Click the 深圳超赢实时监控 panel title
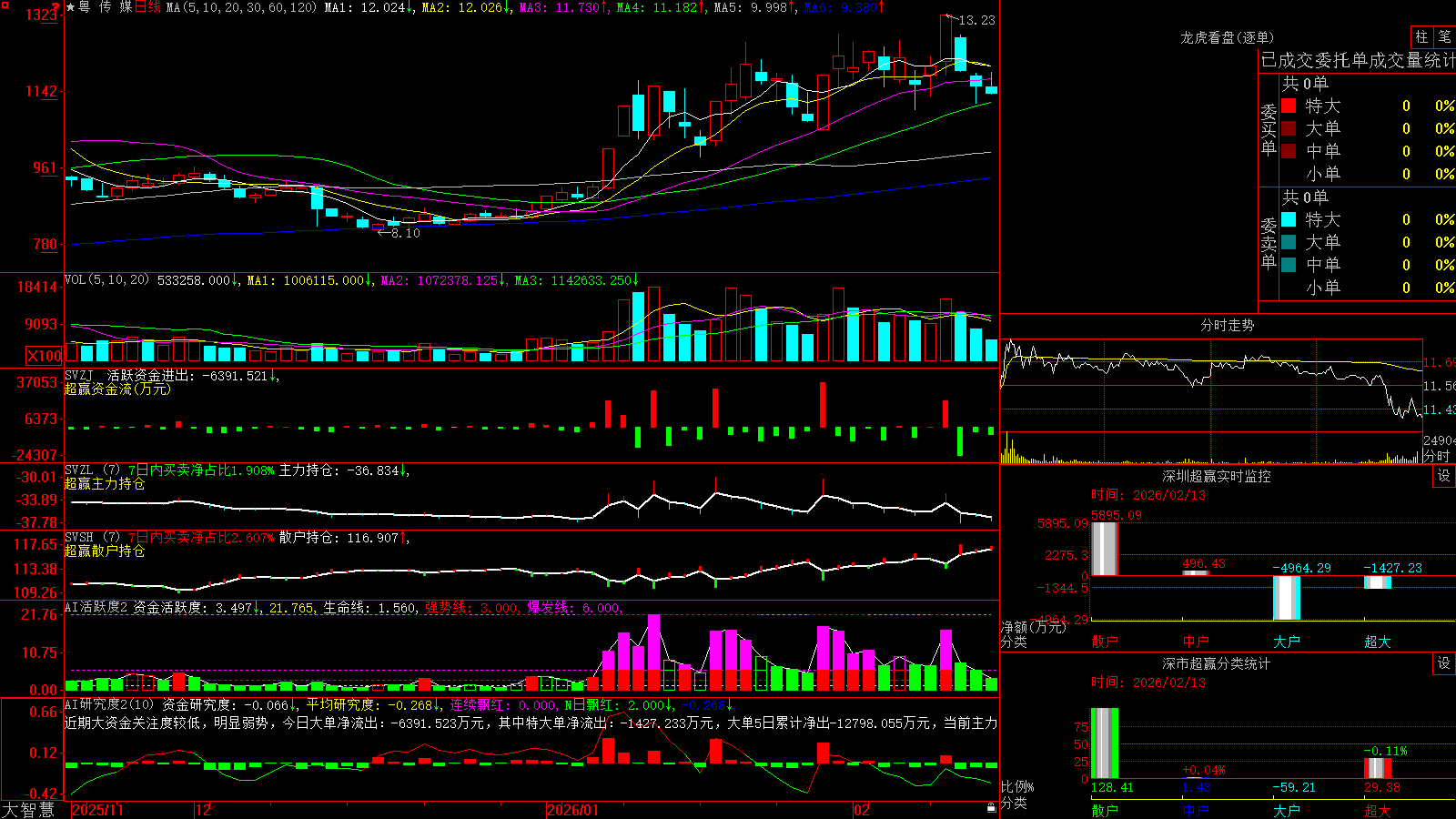 point(1216,476)
